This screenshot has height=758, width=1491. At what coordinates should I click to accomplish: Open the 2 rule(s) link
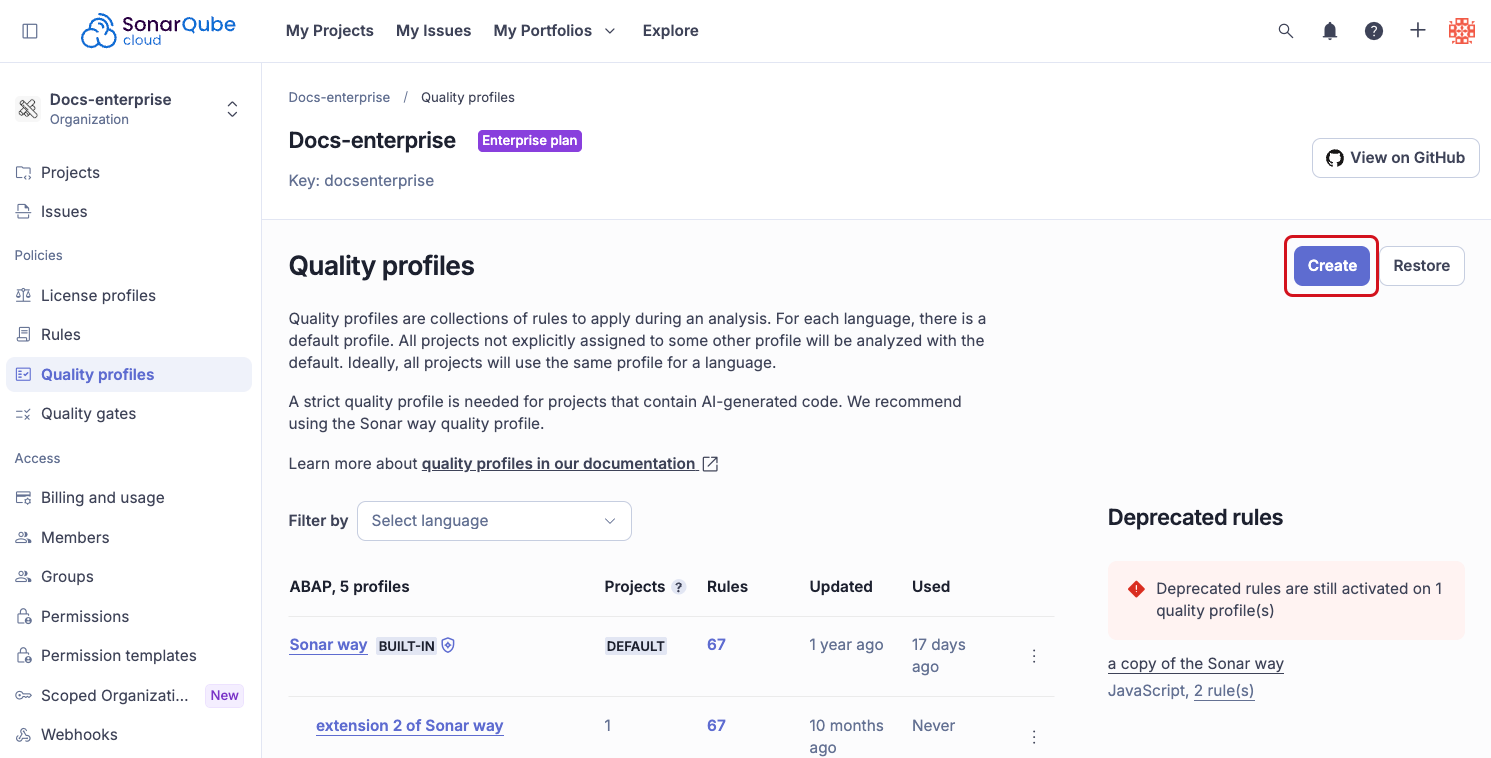pyautogui.click(x=1224, y=690)
